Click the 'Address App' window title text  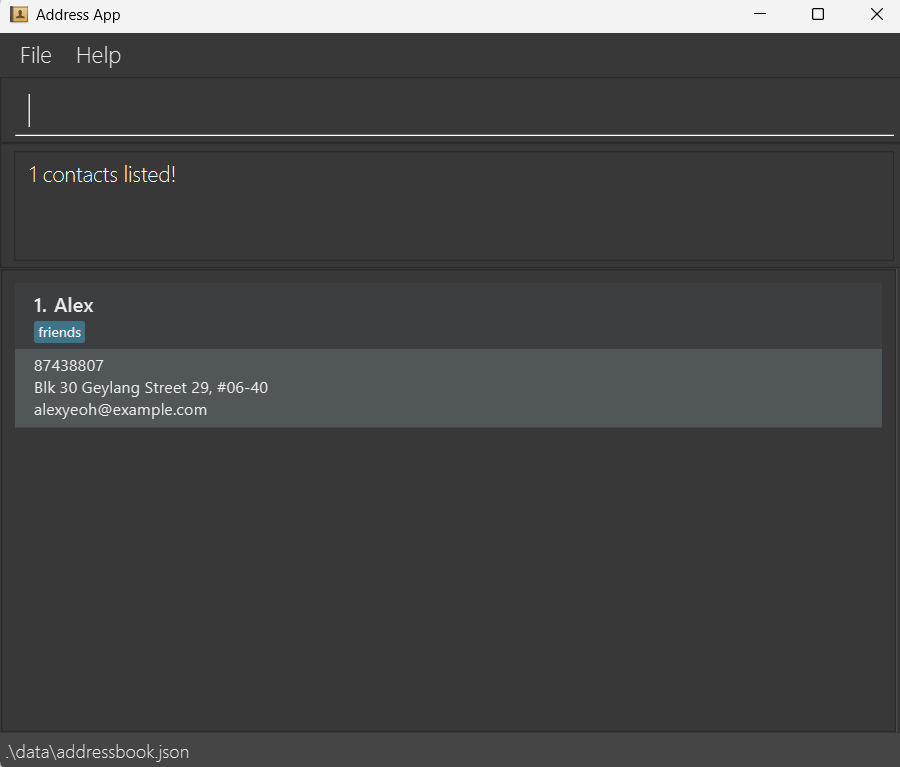78,15
